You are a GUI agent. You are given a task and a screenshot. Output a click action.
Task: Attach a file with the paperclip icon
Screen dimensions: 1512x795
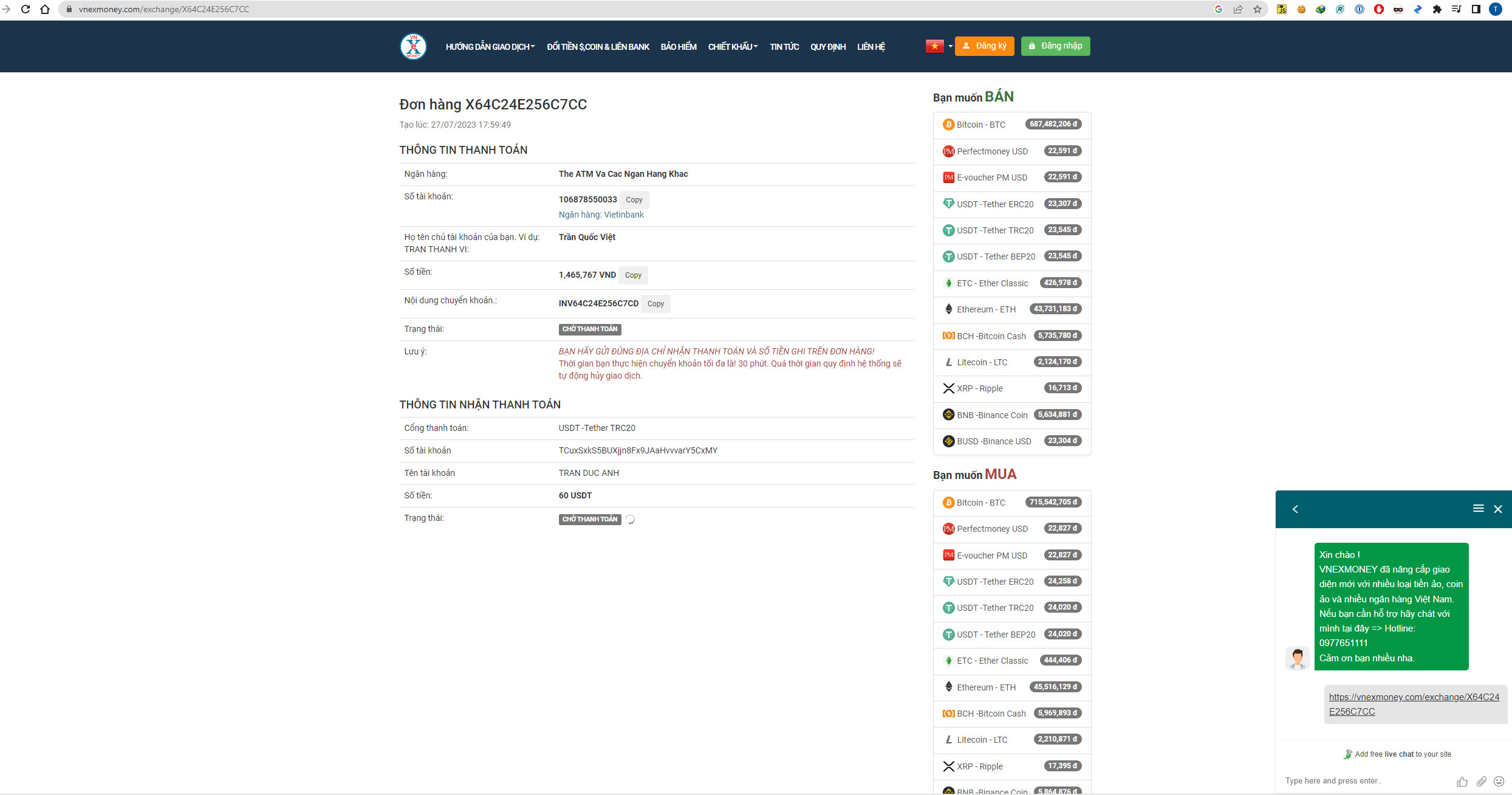click(x=1481, y=782)
